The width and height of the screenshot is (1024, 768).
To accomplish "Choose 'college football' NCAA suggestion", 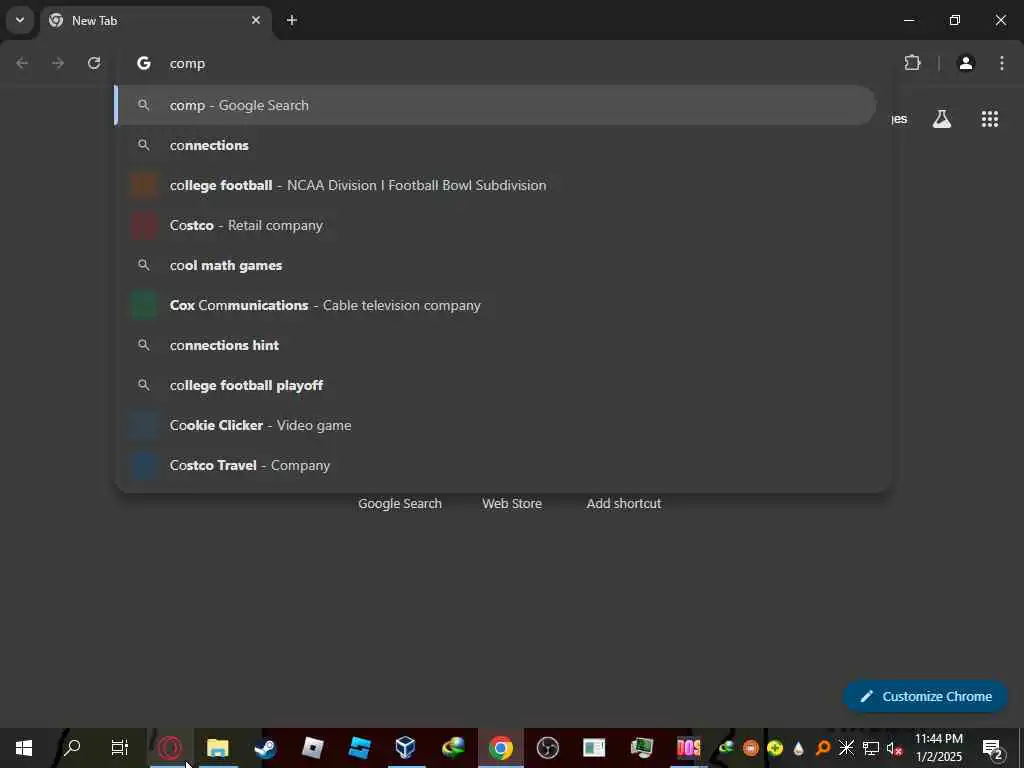I will (496, 185).
